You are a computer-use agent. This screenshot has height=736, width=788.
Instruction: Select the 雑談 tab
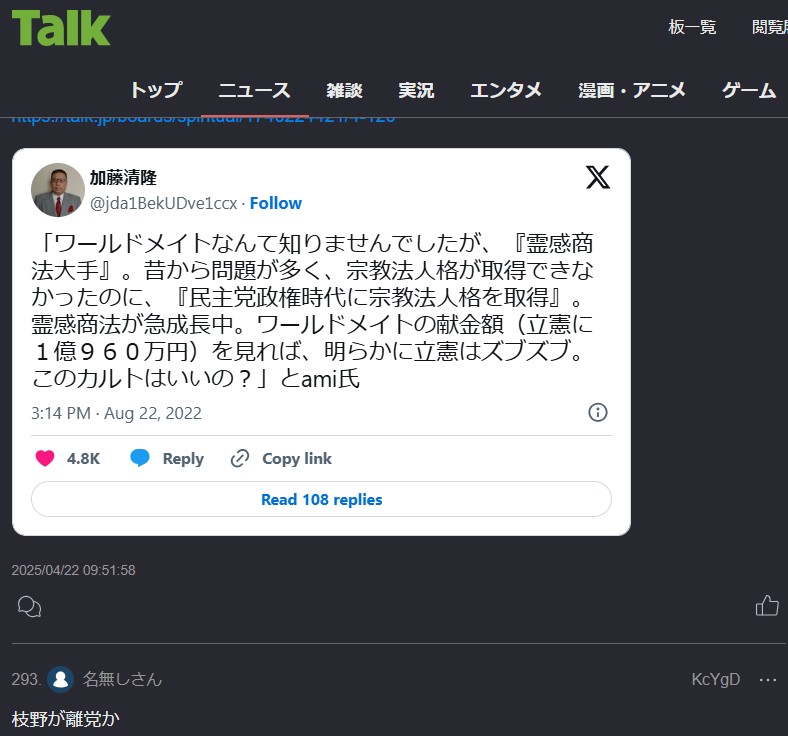[344, 90]
